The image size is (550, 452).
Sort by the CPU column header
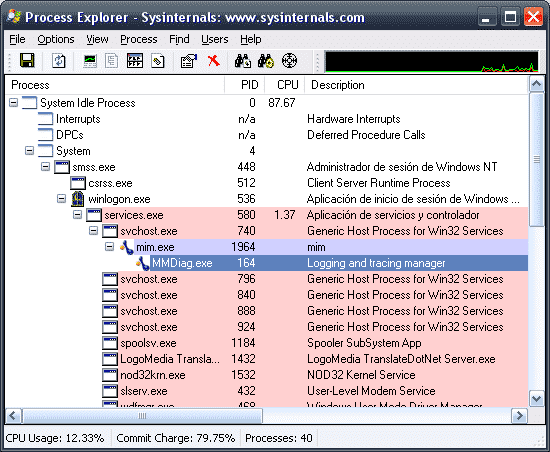pos(284,85)
